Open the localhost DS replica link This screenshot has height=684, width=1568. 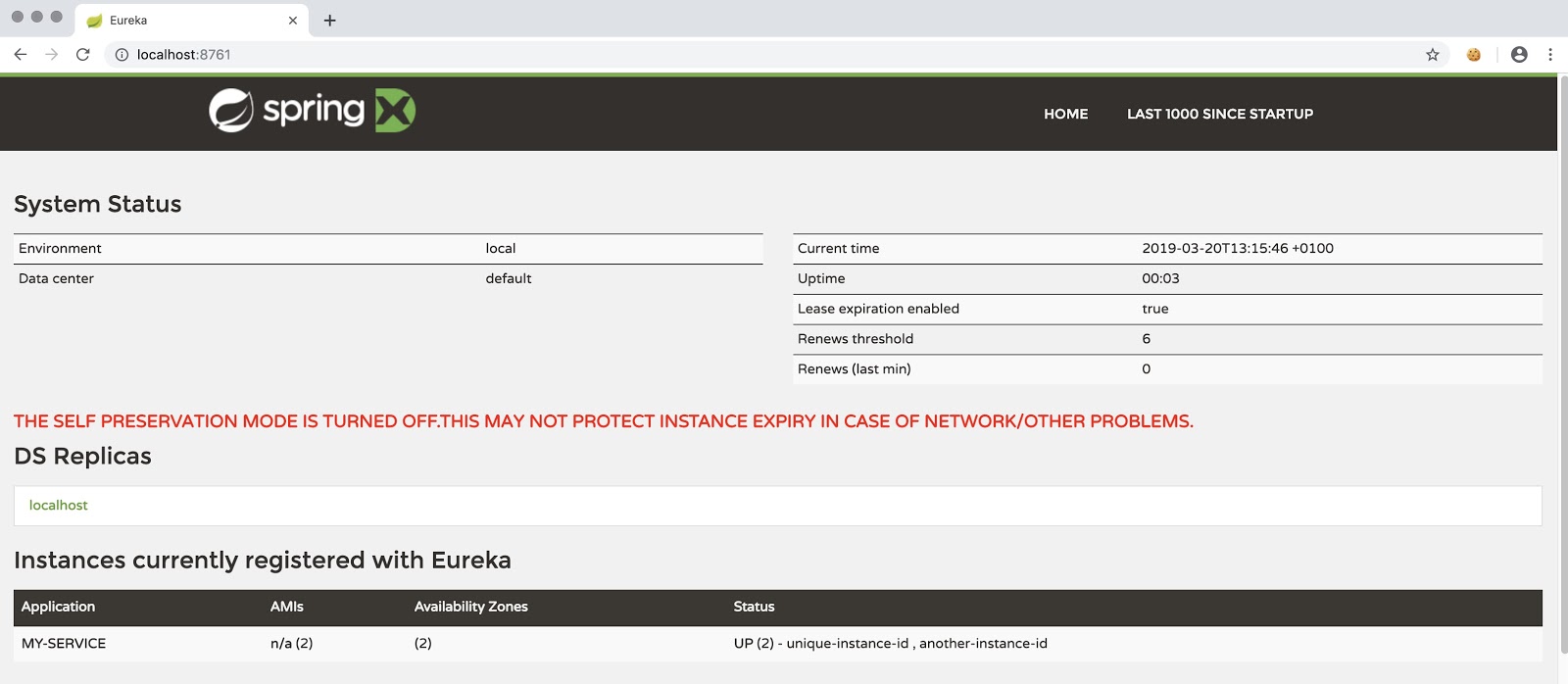[x=59, y=506]
